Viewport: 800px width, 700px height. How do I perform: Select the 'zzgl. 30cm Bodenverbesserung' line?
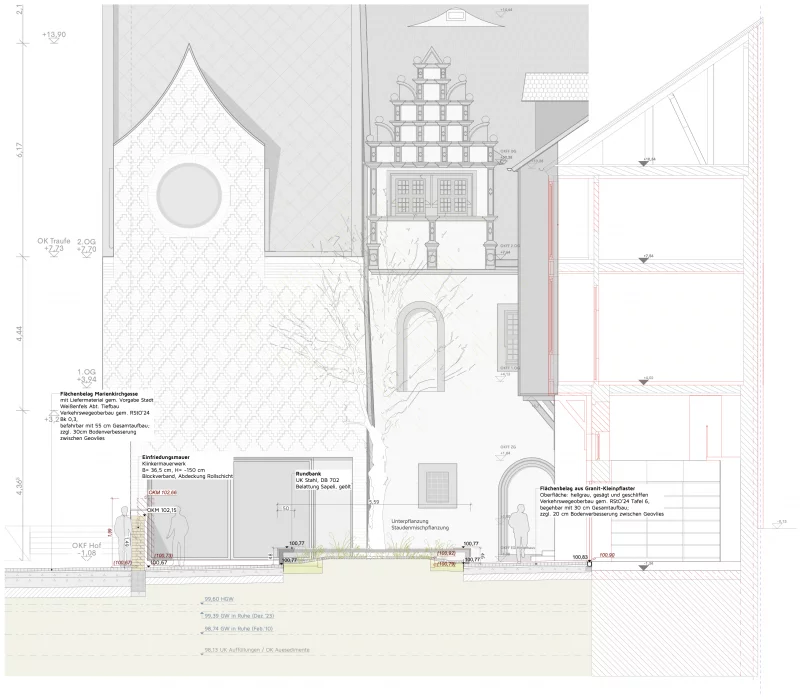point(98,432)
